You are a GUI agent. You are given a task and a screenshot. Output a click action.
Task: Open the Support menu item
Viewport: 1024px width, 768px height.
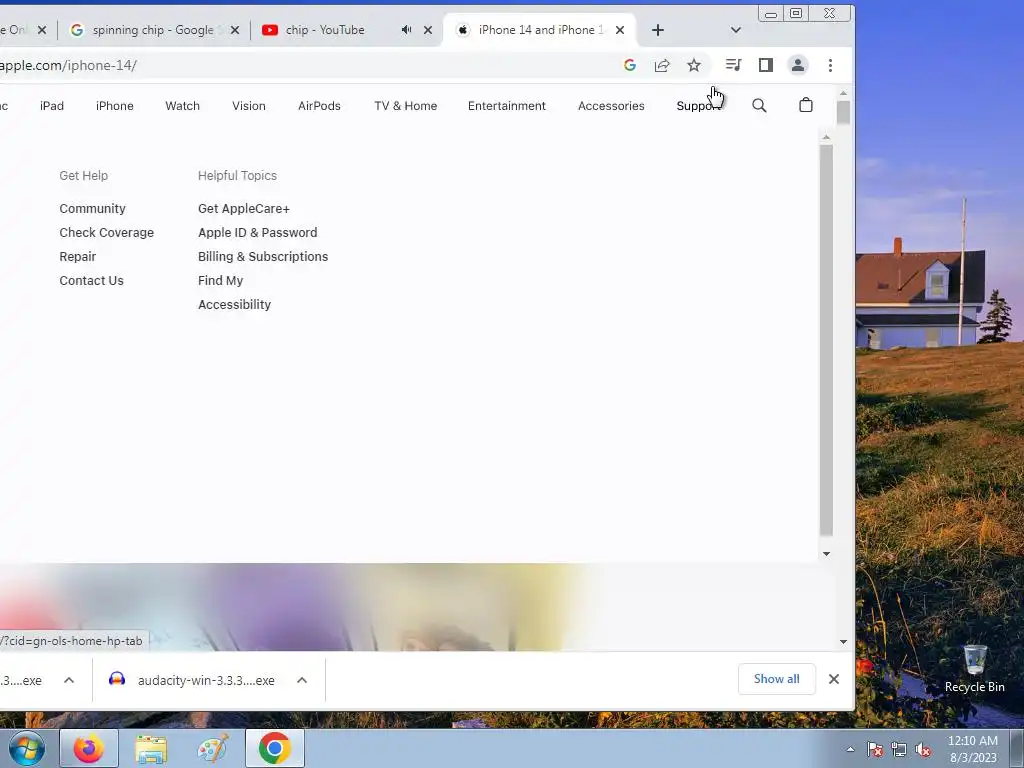(698, 106)
